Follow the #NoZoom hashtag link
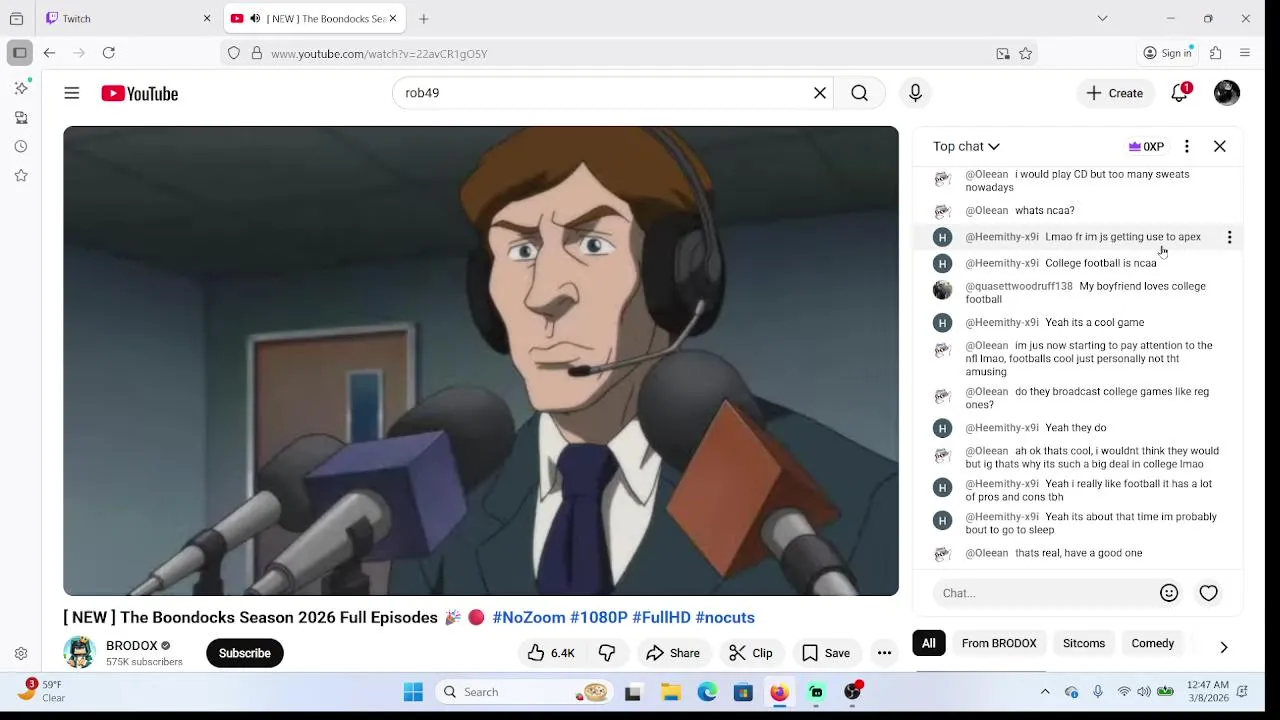 click(x=531, y=617)
